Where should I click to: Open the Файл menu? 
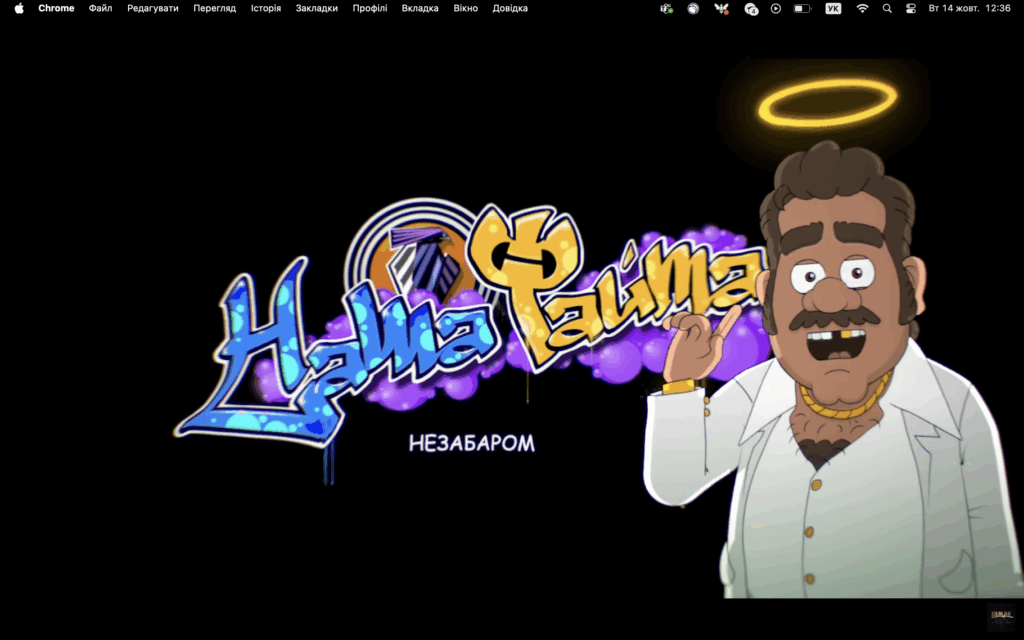(100, 8)
